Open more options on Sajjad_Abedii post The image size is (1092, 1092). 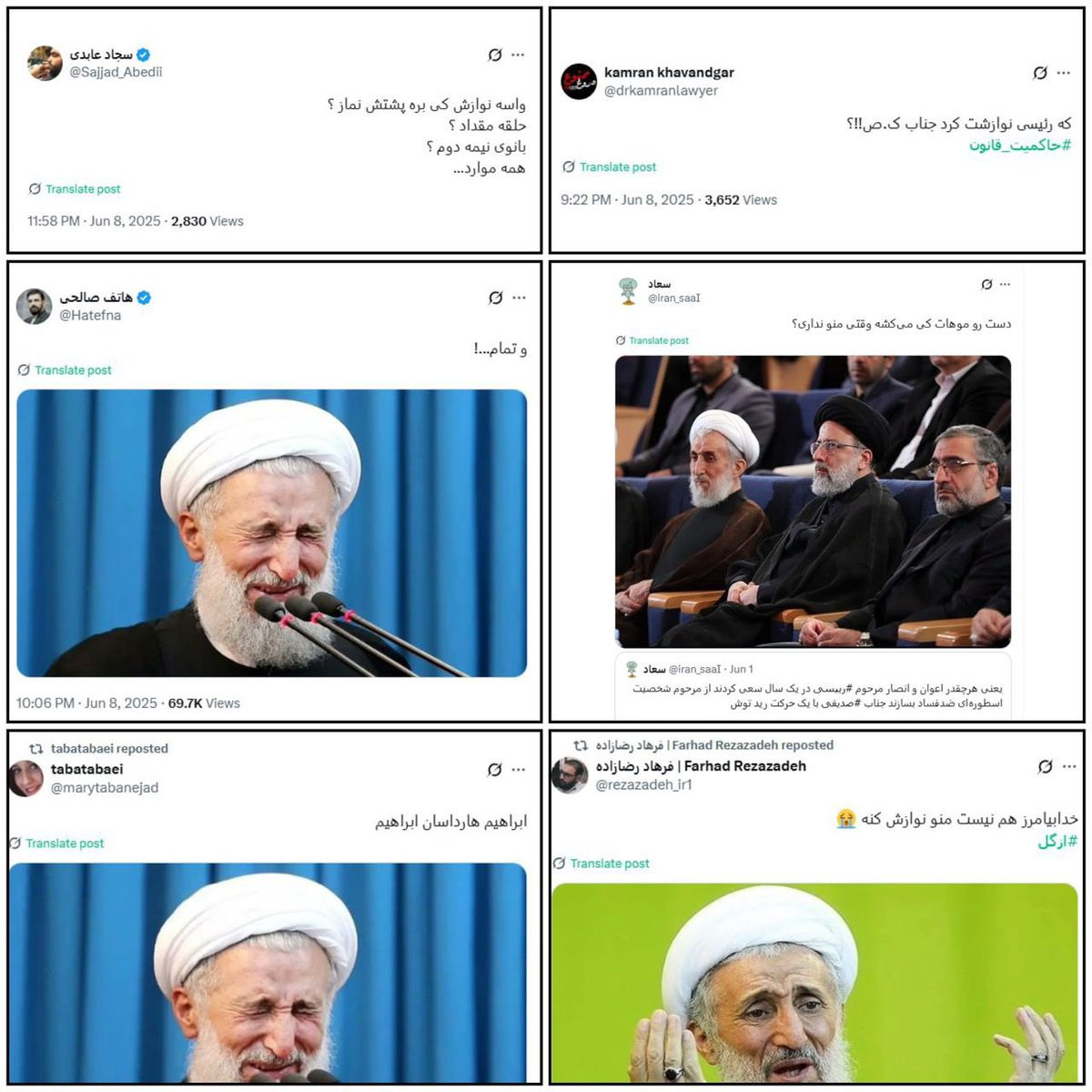518,56
